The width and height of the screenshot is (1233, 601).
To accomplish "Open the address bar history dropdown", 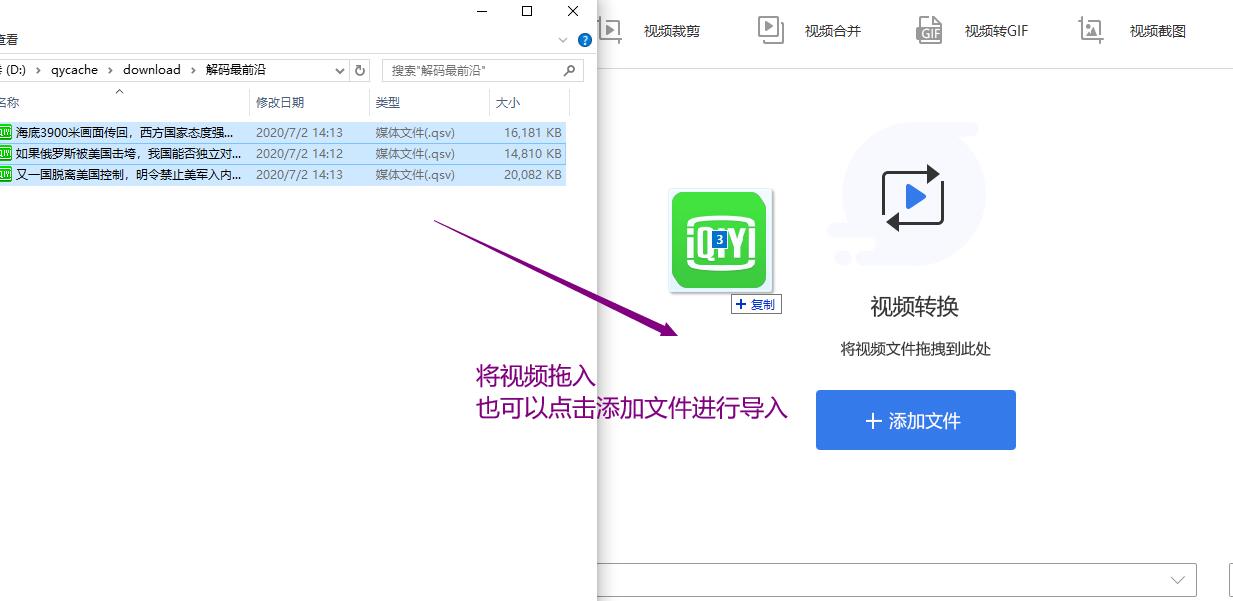I will (x=340, y=70).
